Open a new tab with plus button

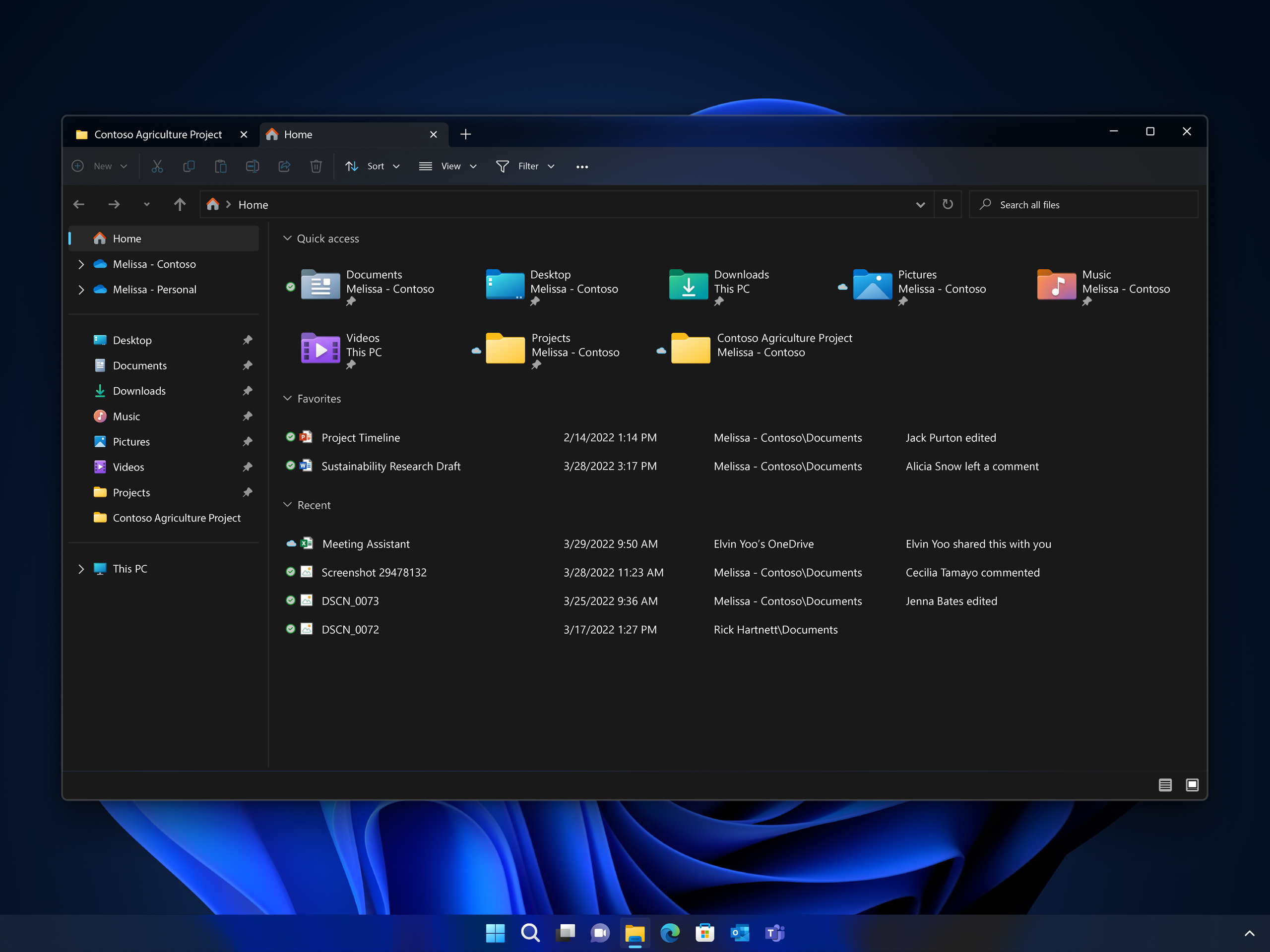(466, 134)
